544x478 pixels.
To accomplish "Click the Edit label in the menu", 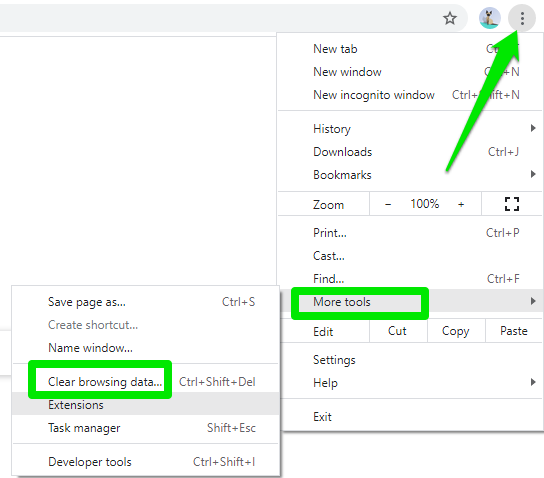I will (x=323, y=332).
